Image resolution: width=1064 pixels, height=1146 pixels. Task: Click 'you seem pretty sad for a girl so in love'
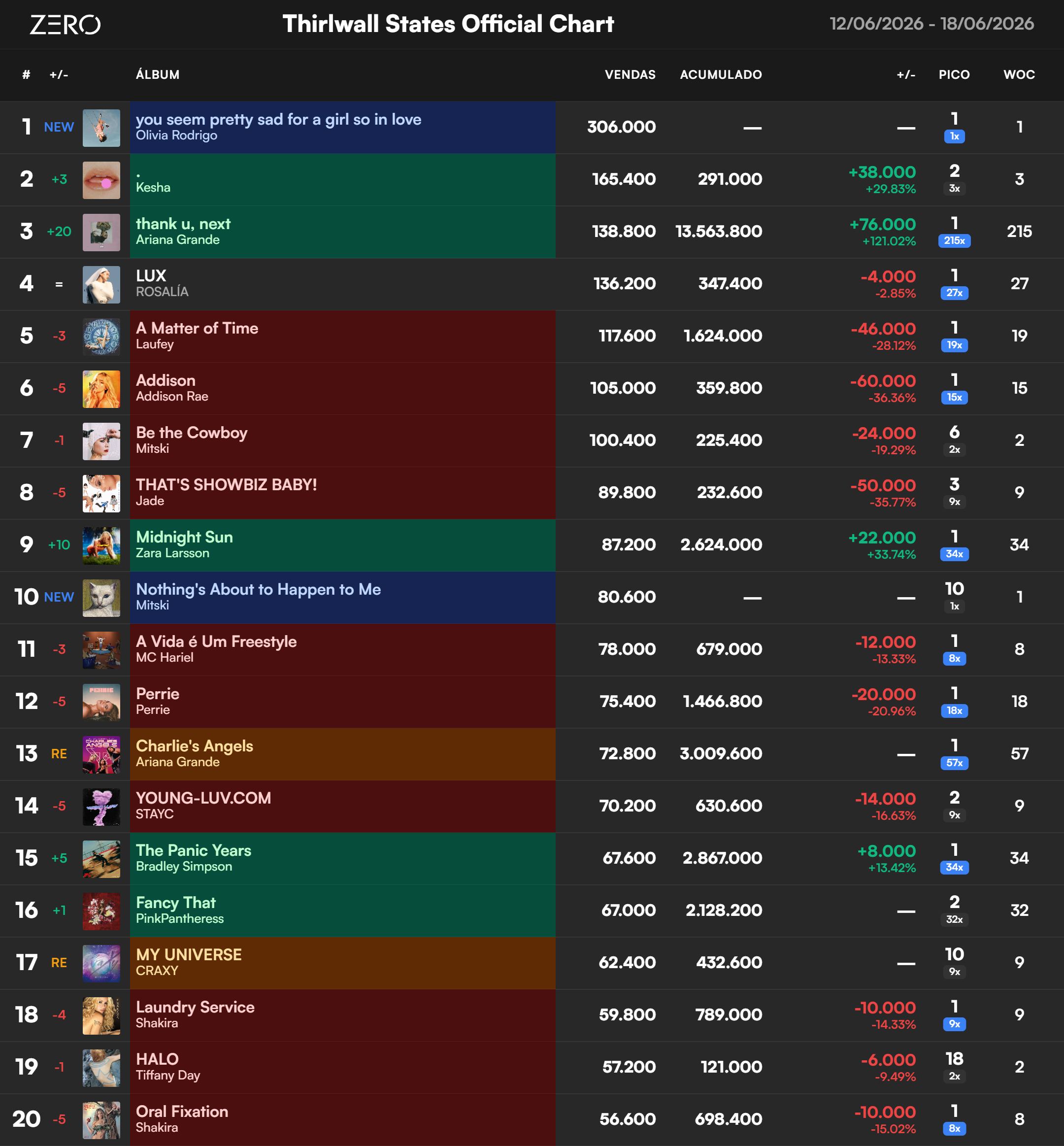click(279, 119)
